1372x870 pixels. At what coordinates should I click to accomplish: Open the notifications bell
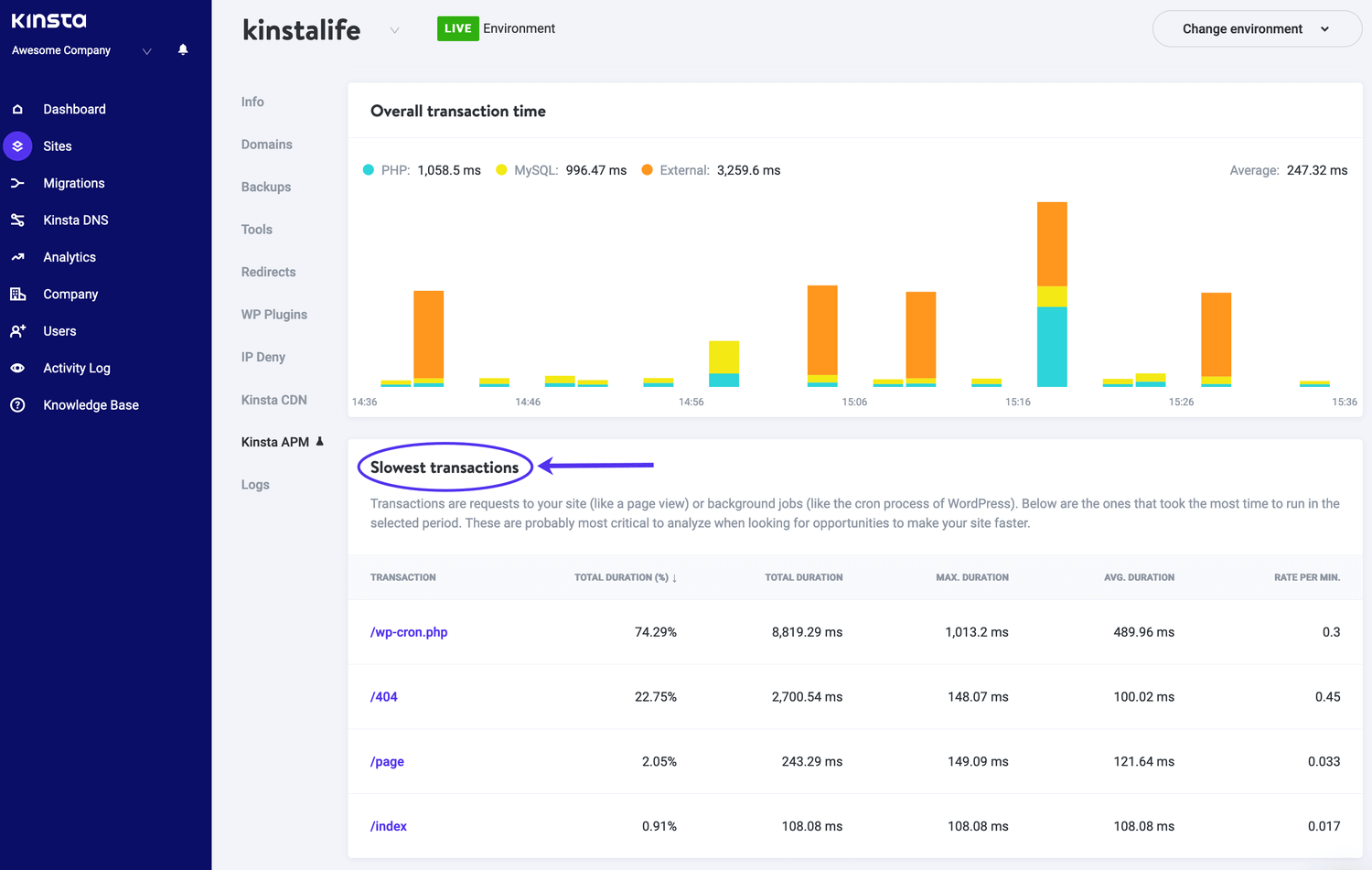(x=183, y=49)
